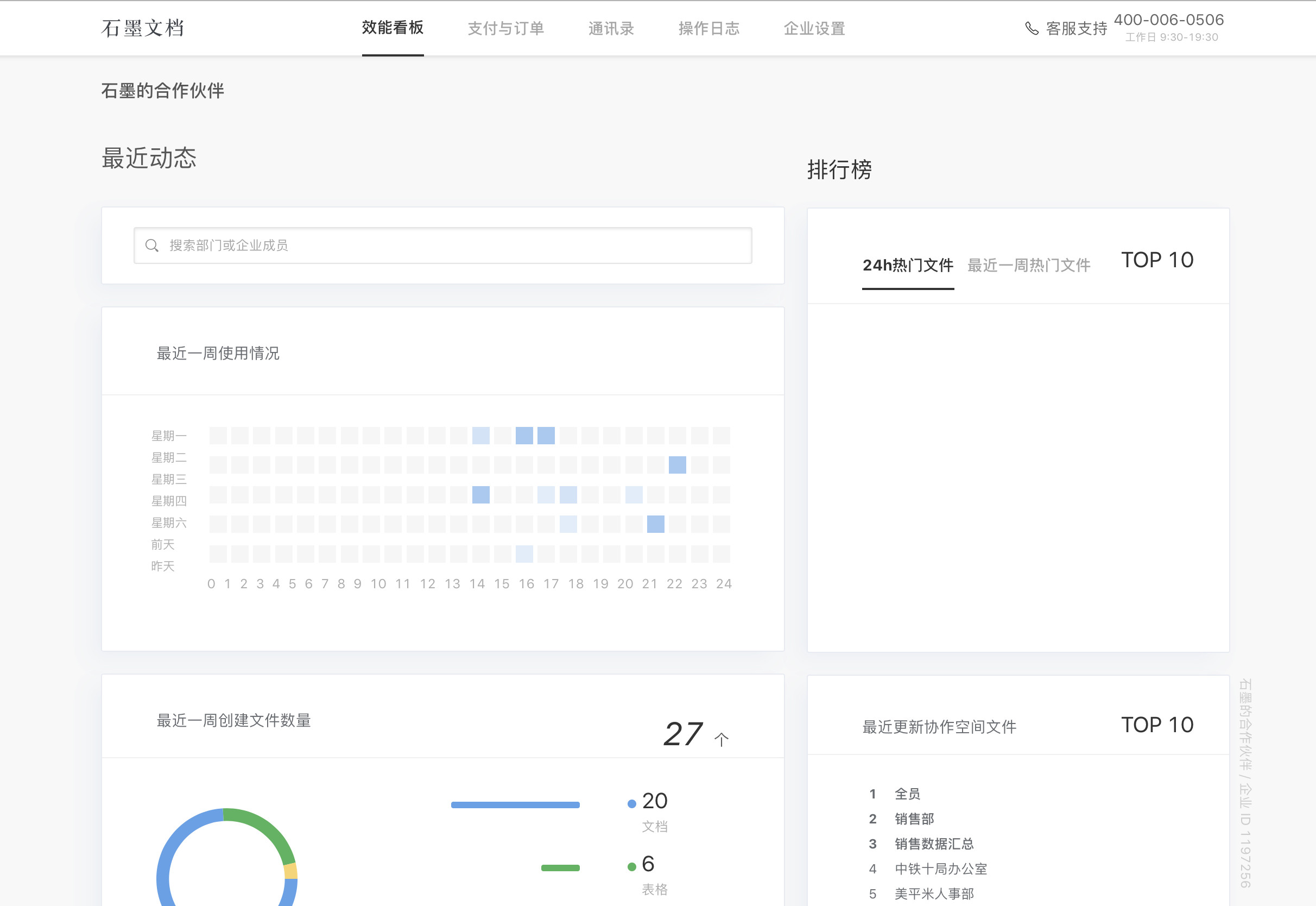Click the 400-006-0506 phone number
The image size is (1316, 906).
pyautogui.click(x=1168, y=20)
